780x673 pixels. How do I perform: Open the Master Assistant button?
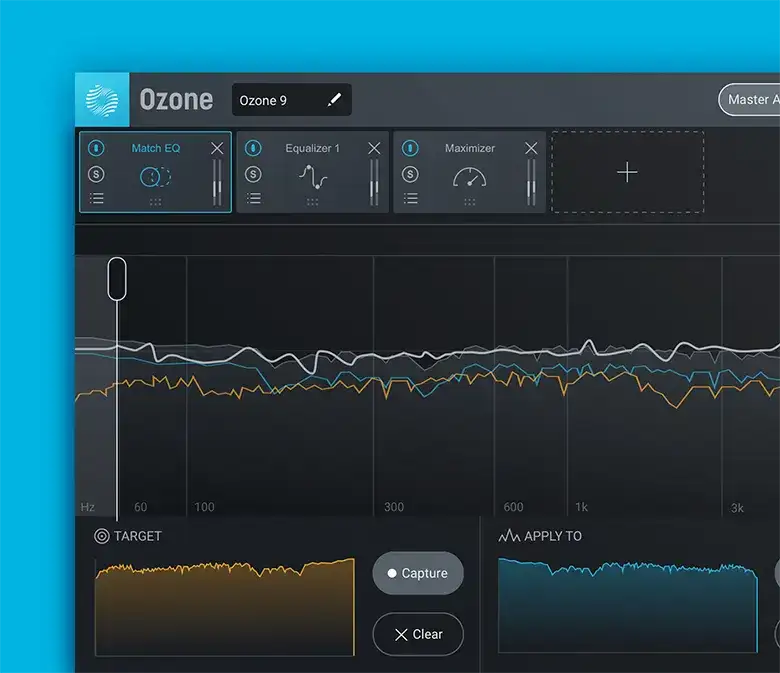point(749,99)
